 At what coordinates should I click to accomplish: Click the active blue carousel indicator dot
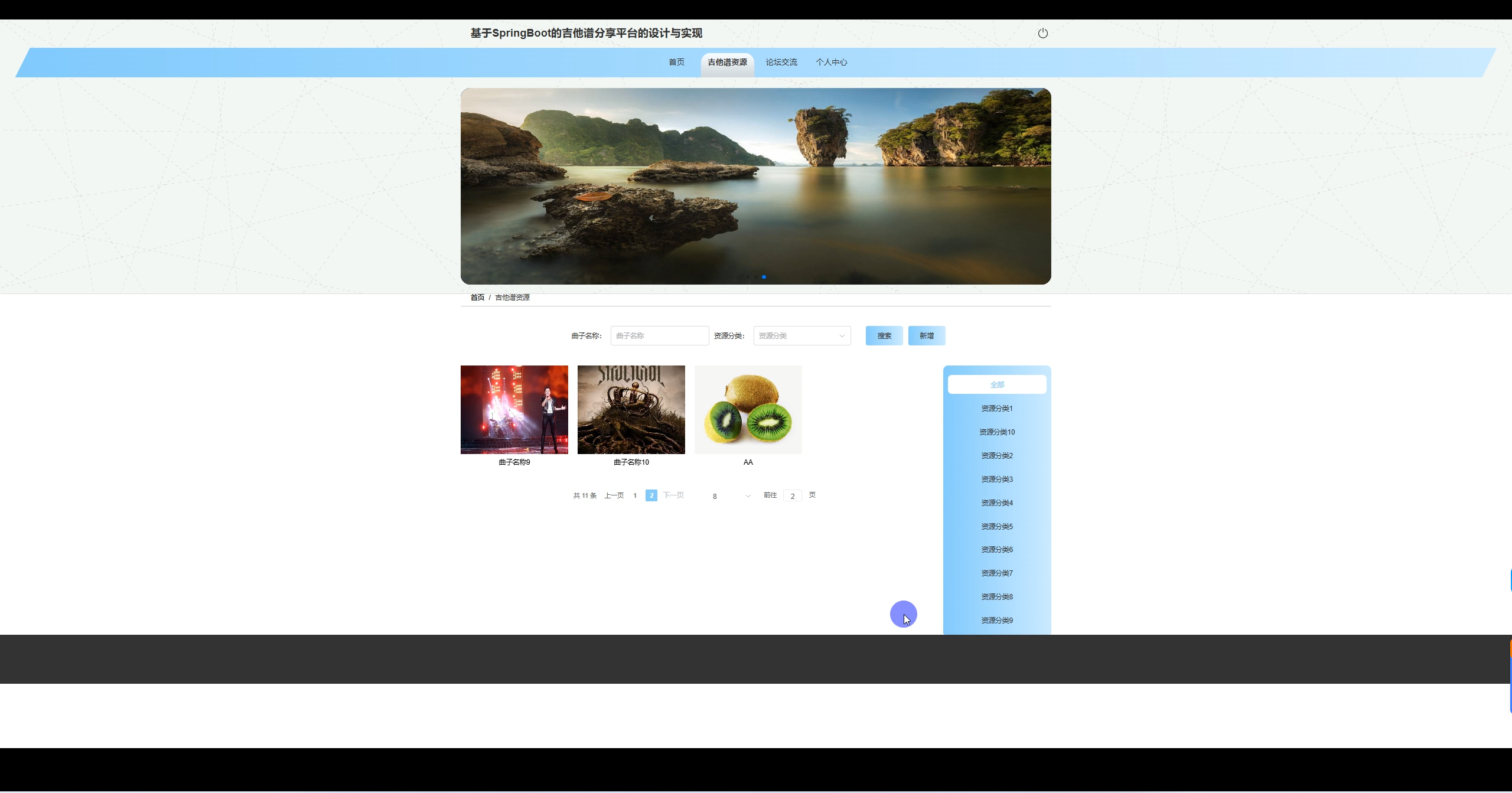[x=764, y=277]
